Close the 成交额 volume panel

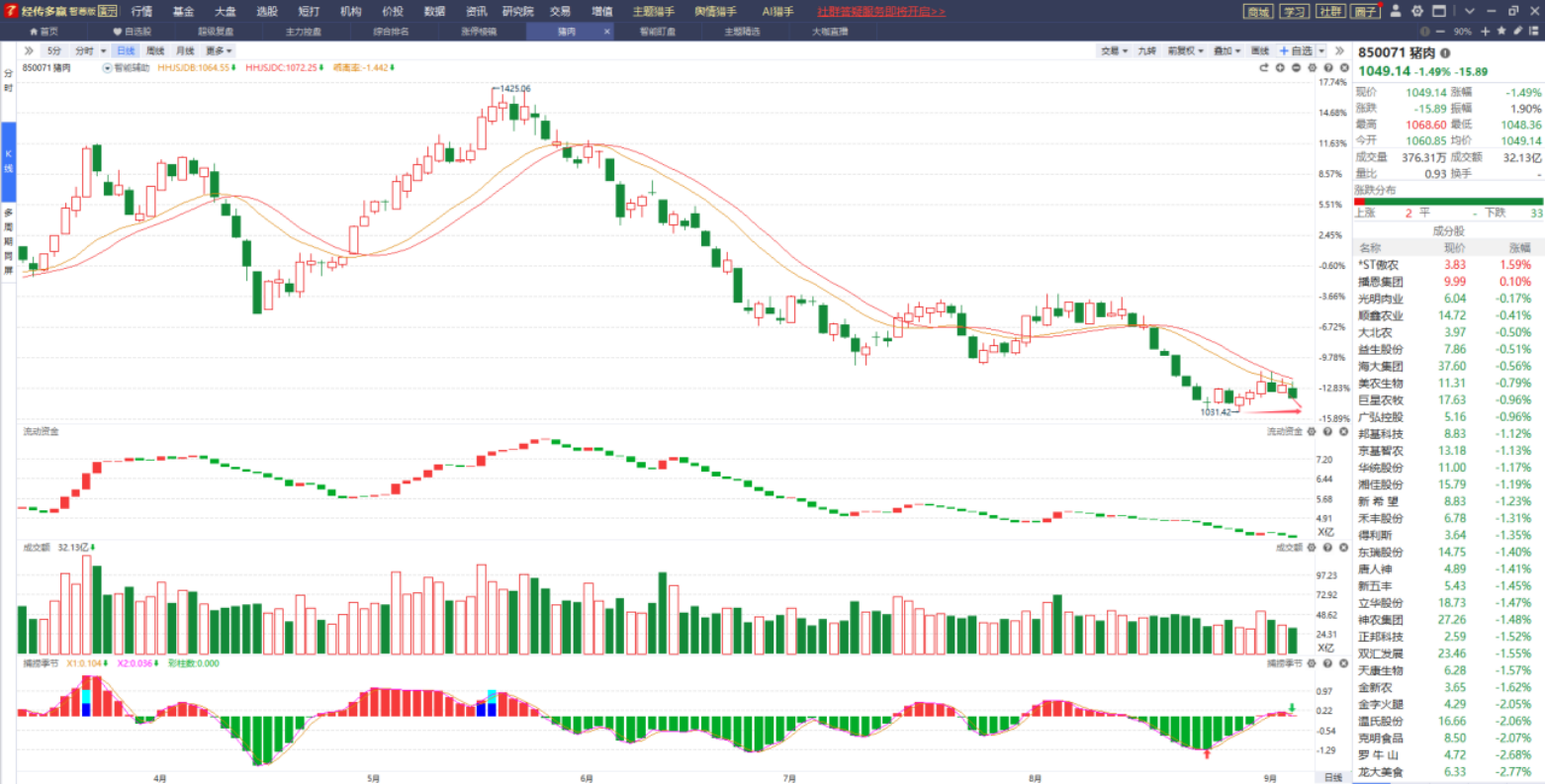pyautogui.click(x=1343, y=547)
